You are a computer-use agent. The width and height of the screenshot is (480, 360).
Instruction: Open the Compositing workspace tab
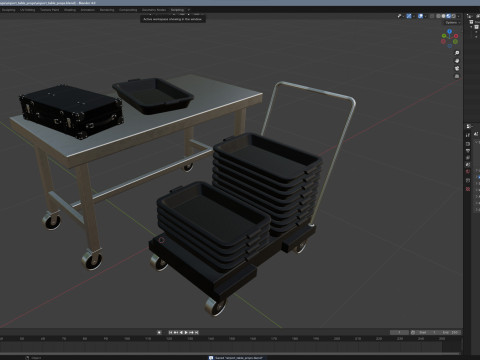click(128, 10)
